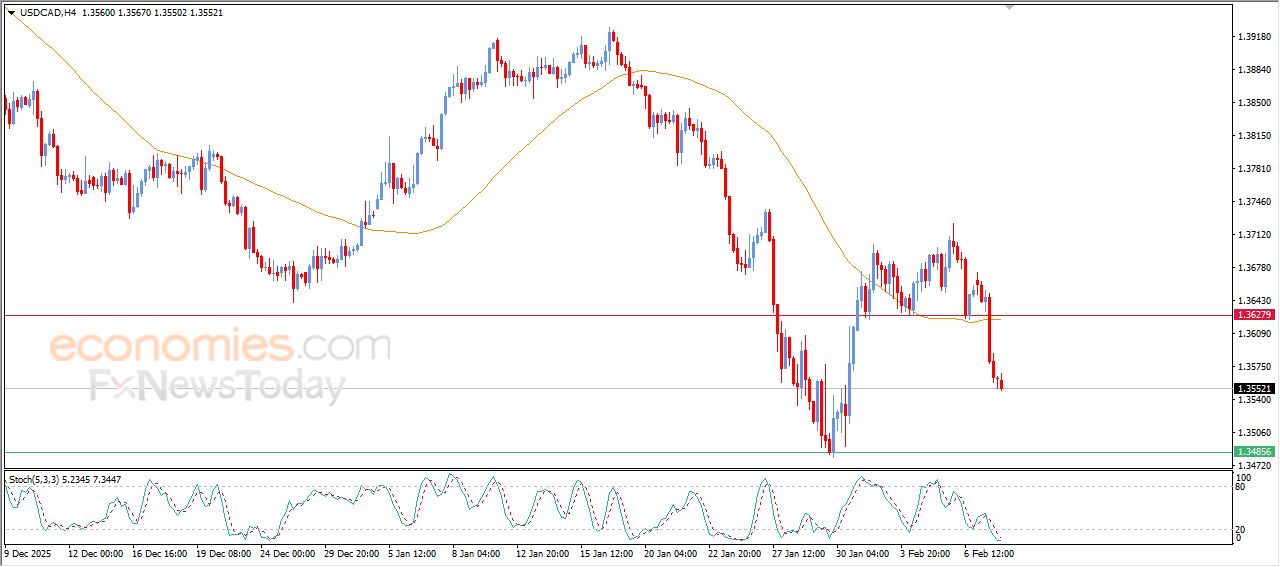The height and width of the screenshot is (567, 1280).
Task: Click the 1.38150 price scale value
Action: [x=1253, y=136]
